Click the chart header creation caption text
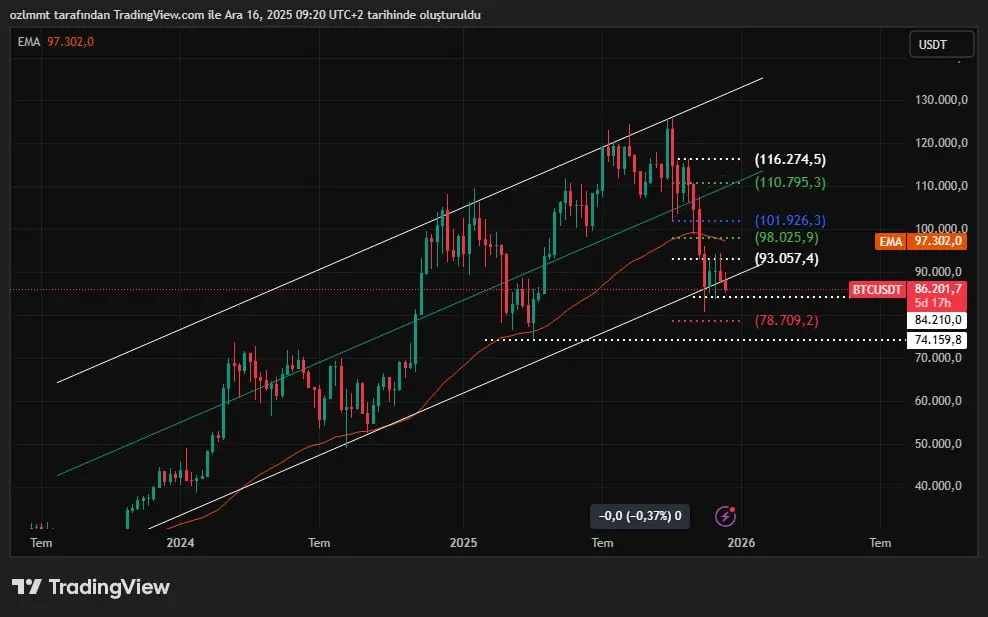Viewport: 988px width, 617px height. point(245,14)
